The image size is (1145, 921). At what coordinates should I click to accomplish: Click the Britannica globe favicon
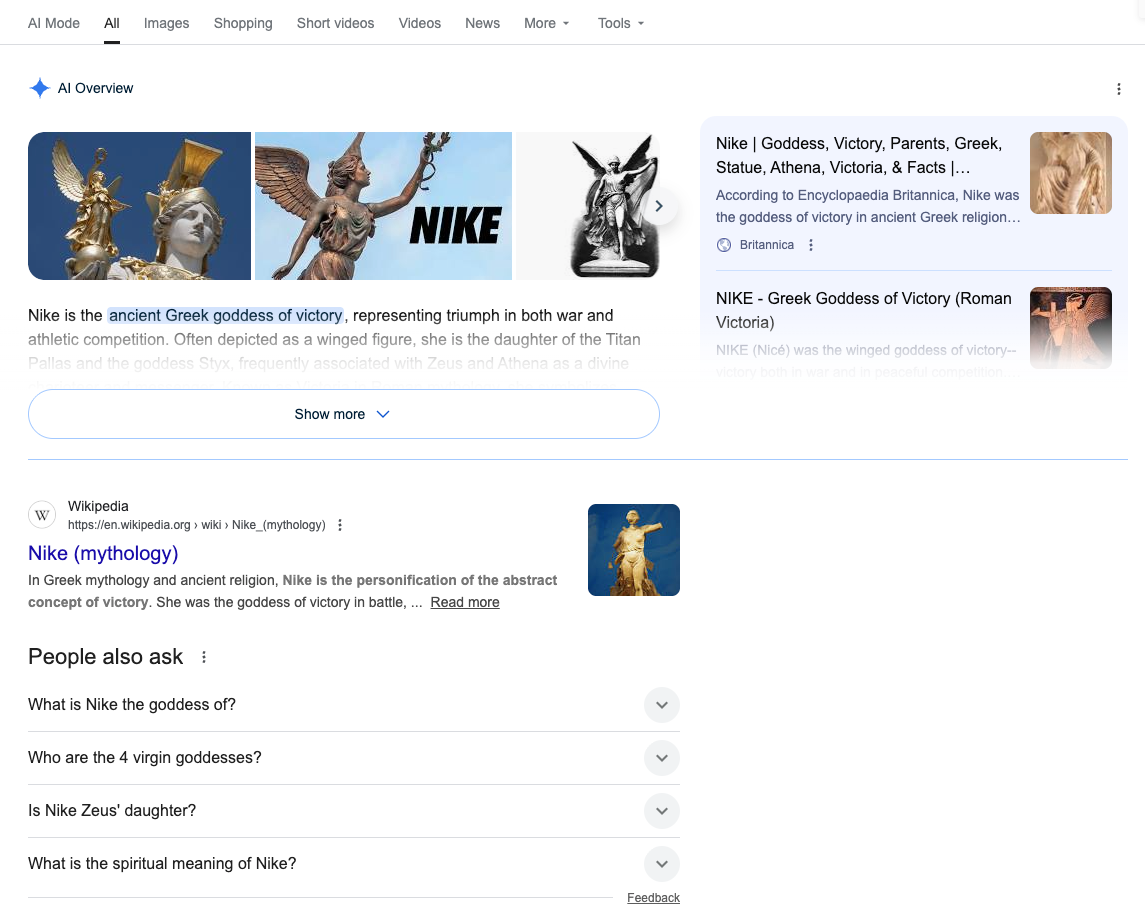pyautogui.click(x=724, y=245)
